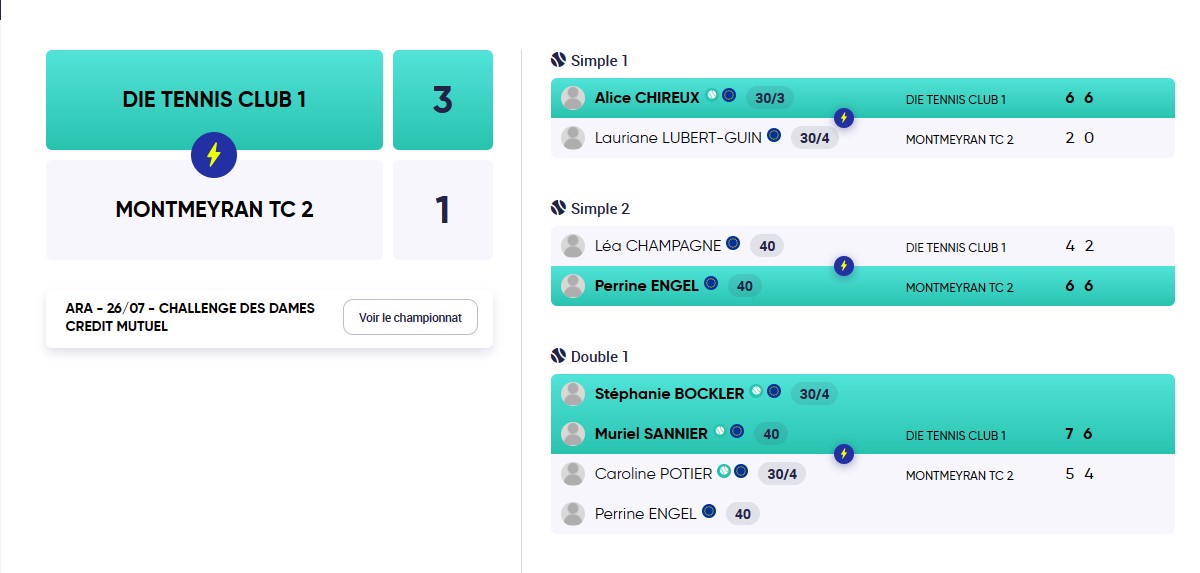Open Stéphanie BOCKLER player name
This screenshot has width=1200, height=573.
[669, 394]
